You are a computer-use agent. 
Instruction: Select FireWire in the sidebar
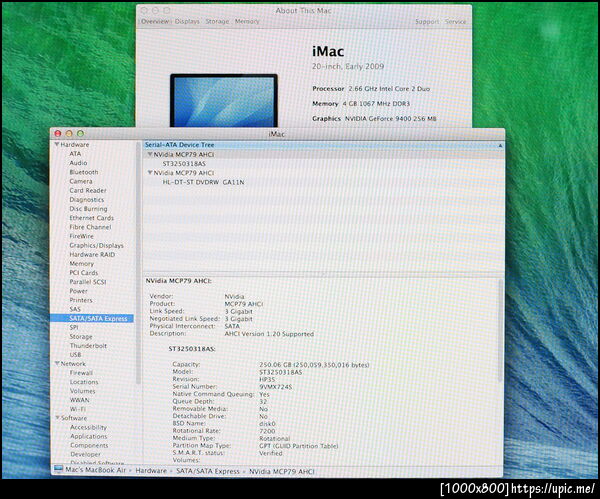tap(82, 236)
